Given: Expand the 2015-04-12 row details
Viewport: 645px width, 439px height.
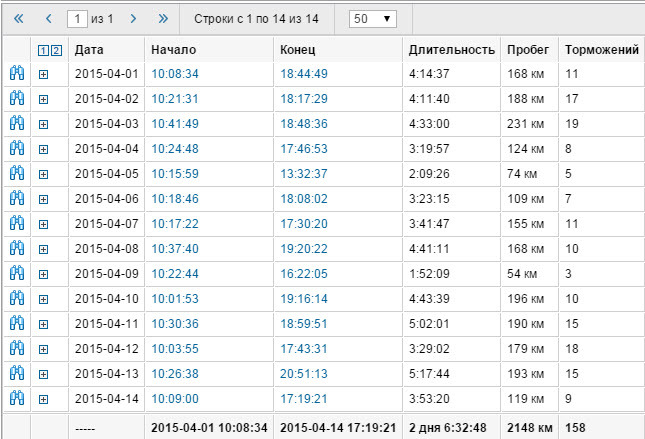Looking at the screenshot, I should [x=43, y=349].
